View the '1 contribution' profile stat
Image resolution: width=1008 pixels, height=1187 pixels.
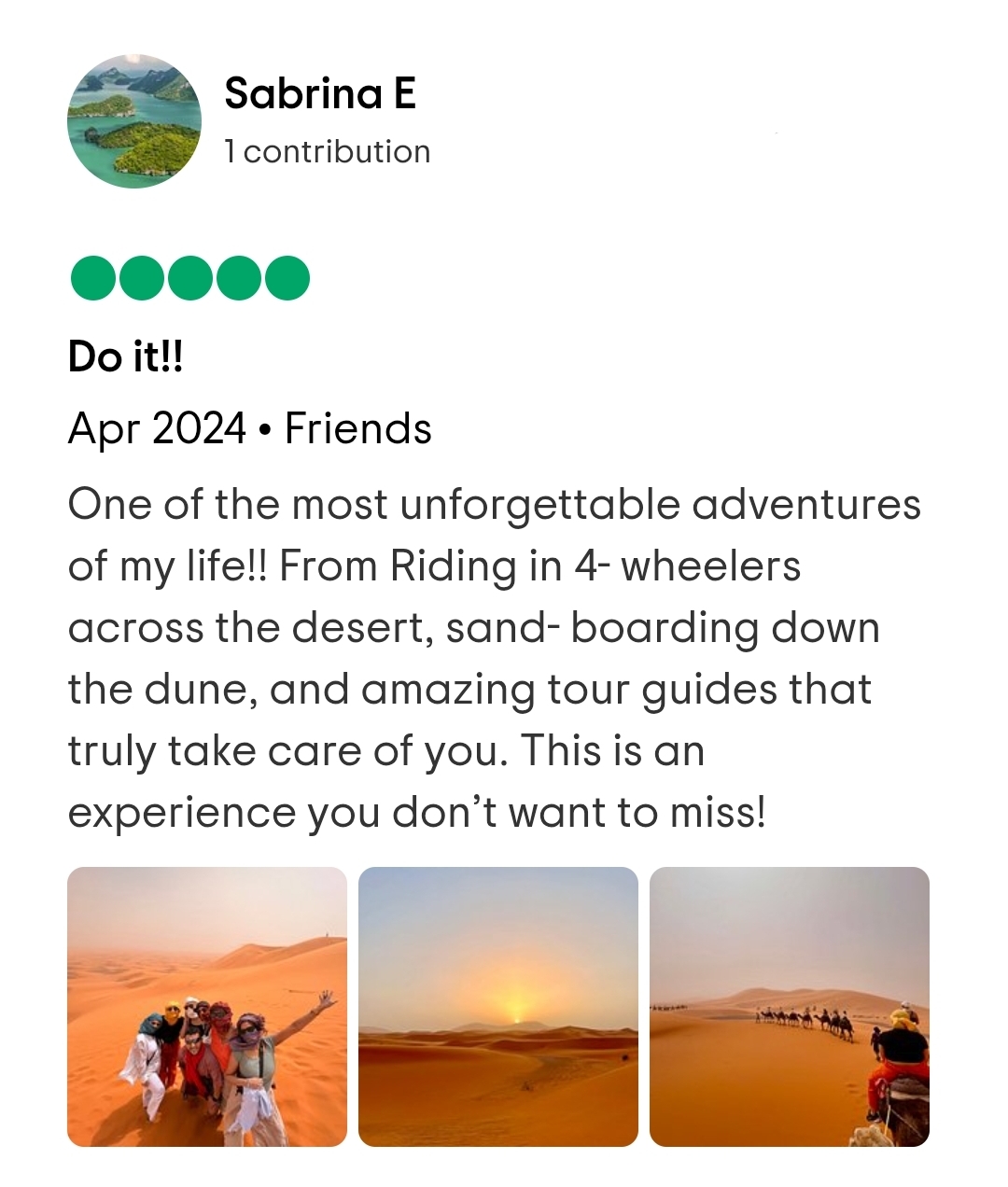click(328, 151)
